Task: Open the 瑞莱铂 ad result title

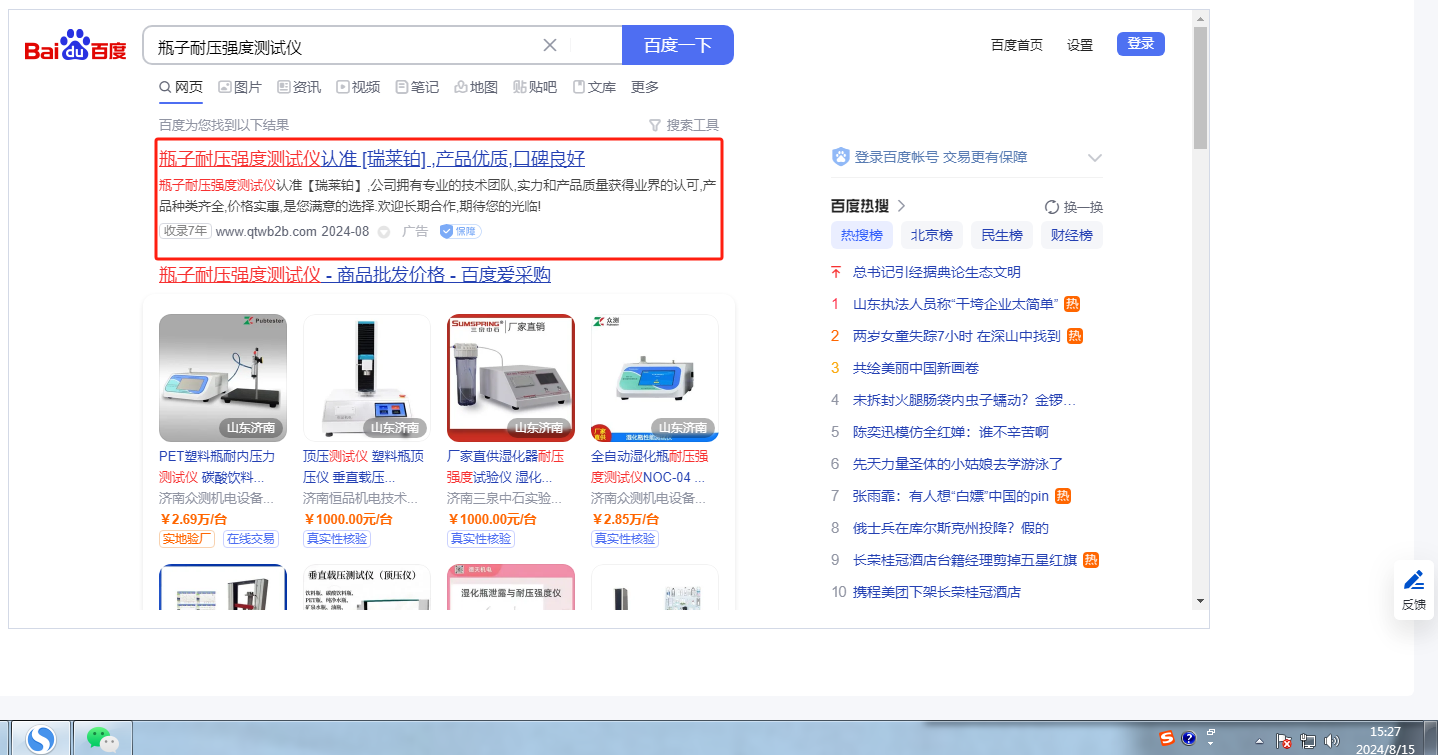Action: (372, 158)
